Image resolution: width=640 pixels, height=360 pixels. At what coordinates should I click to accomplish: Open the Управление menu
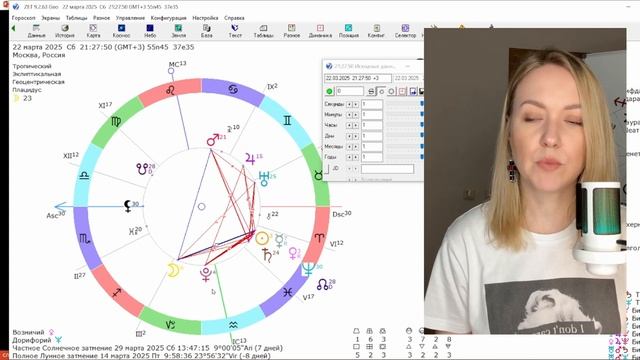coord(130,18)
